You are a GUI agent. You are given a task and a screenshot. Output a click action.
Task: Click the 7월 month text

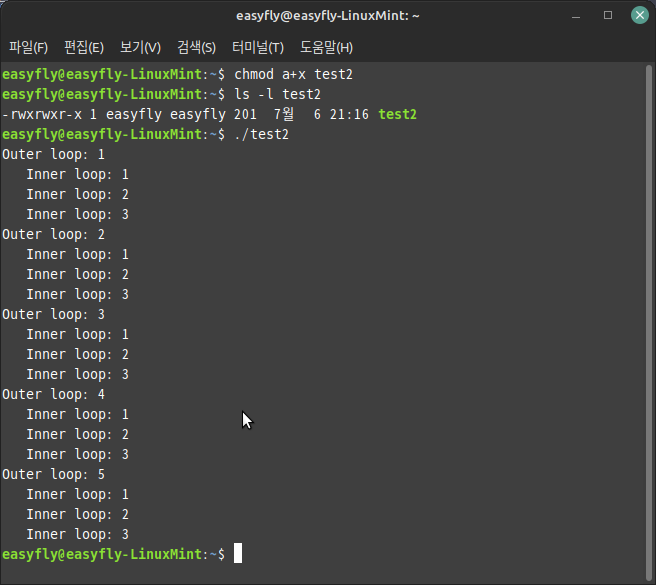[284, 114]
